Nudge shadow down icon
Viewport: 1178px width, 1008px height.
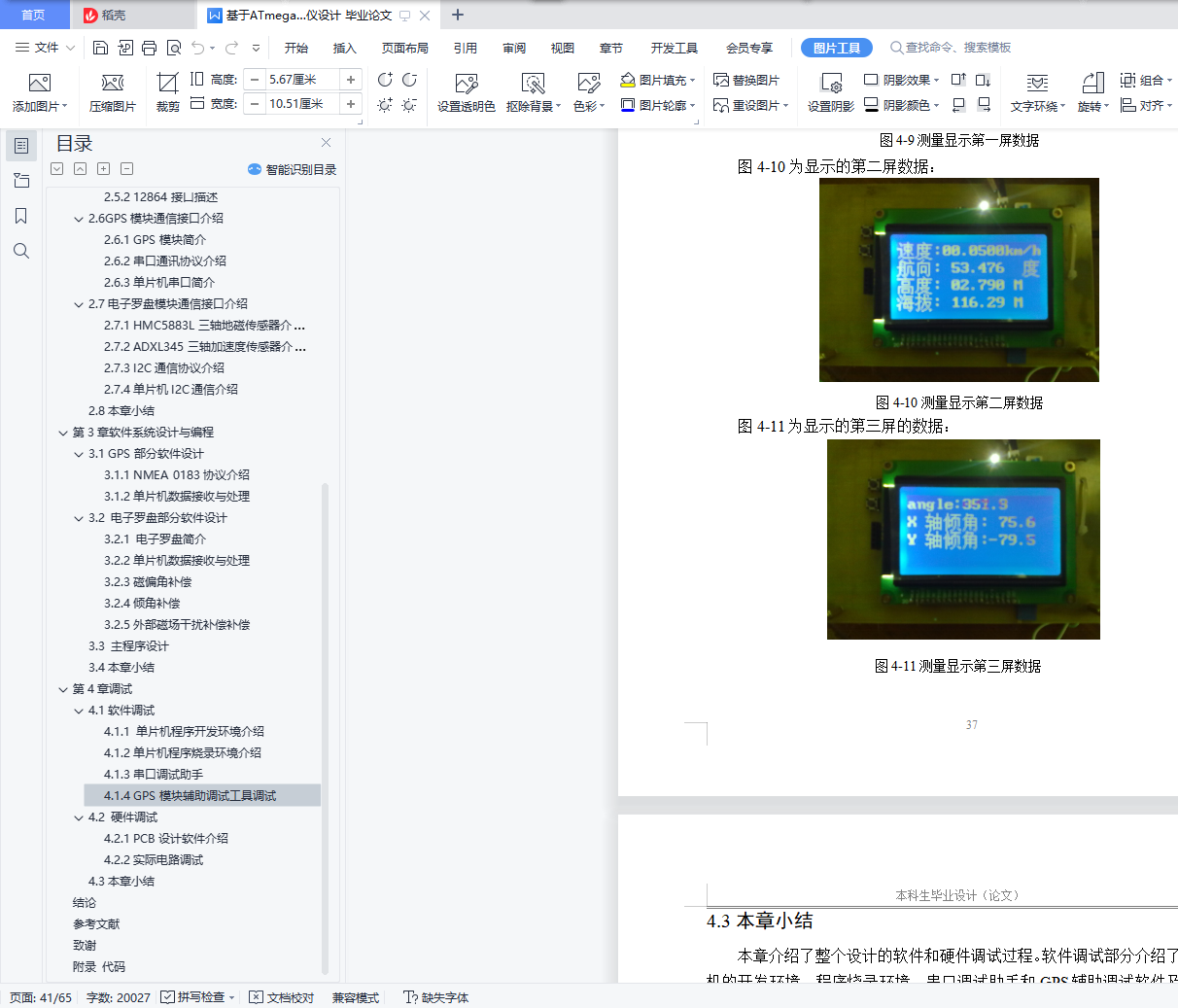coord(984,80)
